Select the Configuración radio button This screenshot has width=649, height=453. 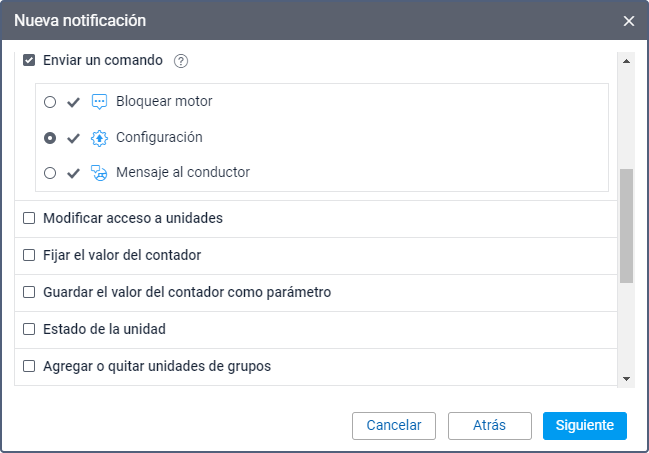(x=50, y=137)
